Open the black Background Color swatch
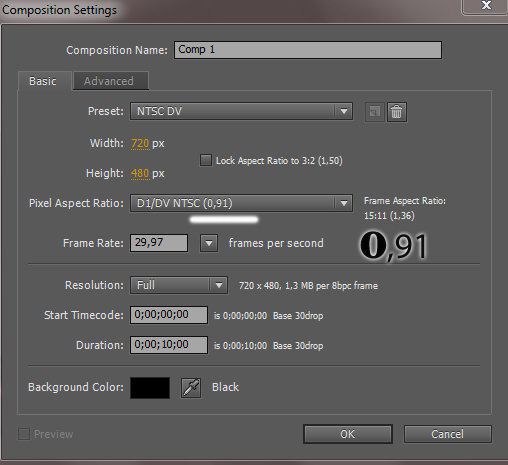This screenshot has width=508, height=465. (150, 388)
